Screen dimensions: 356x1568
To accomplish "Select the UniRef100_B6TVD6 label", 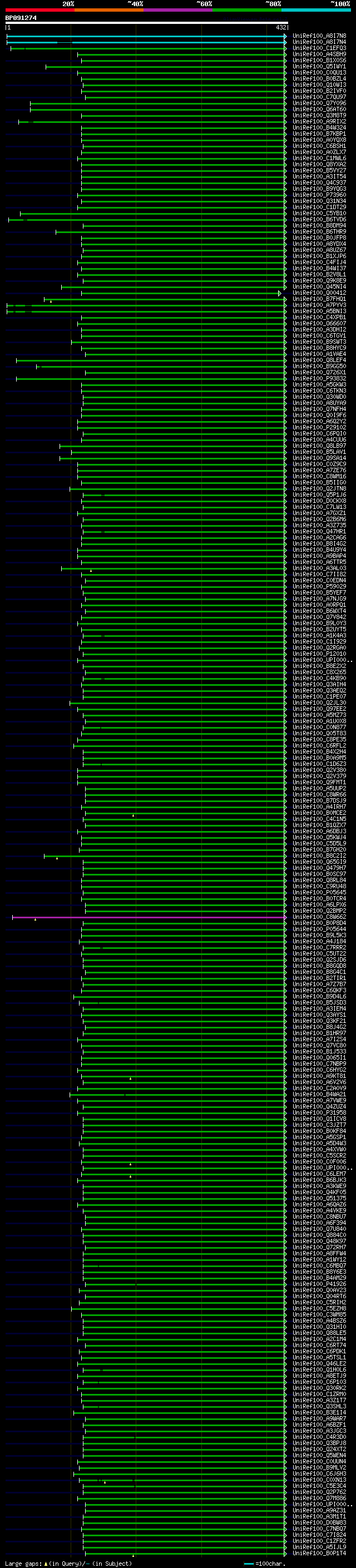I will point(319,220).
